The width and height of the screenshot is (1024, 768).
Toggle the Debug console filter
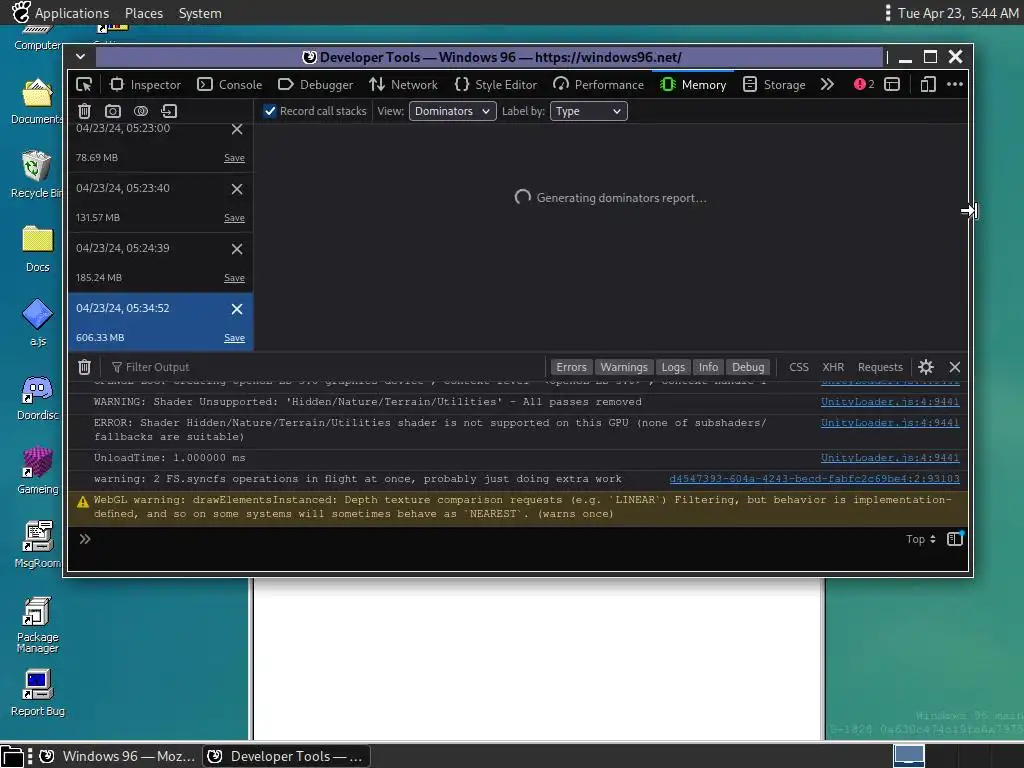coord(748,367)
